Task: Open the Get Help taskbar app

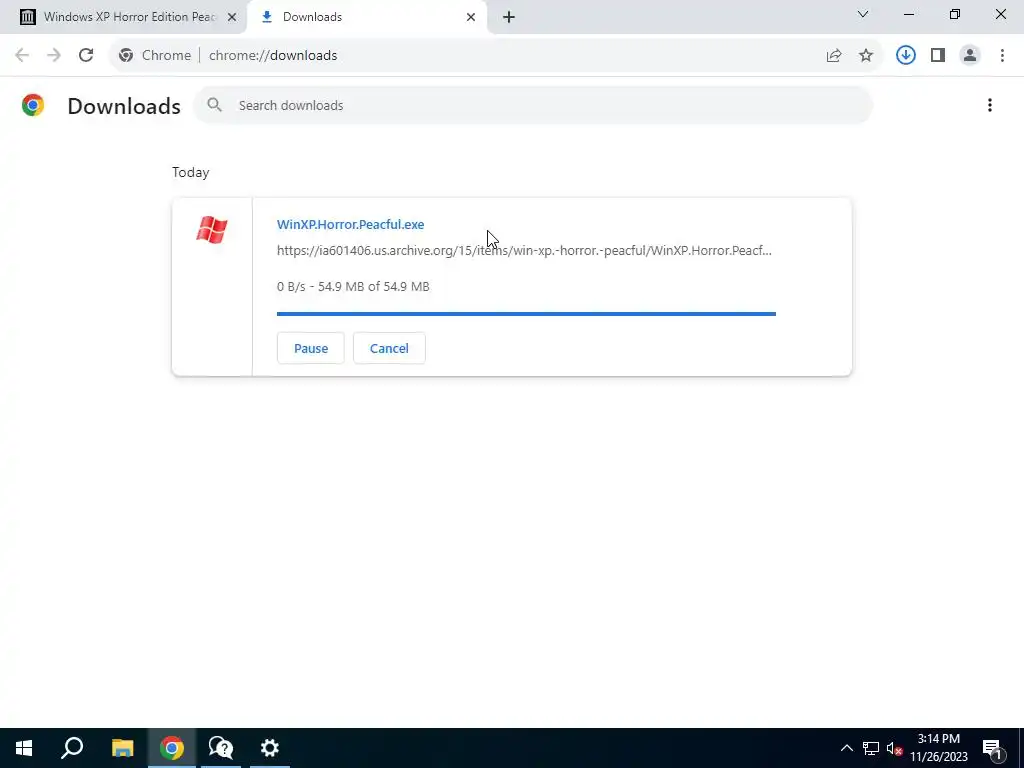Action: pyautogui.click(x=221, y=748)
